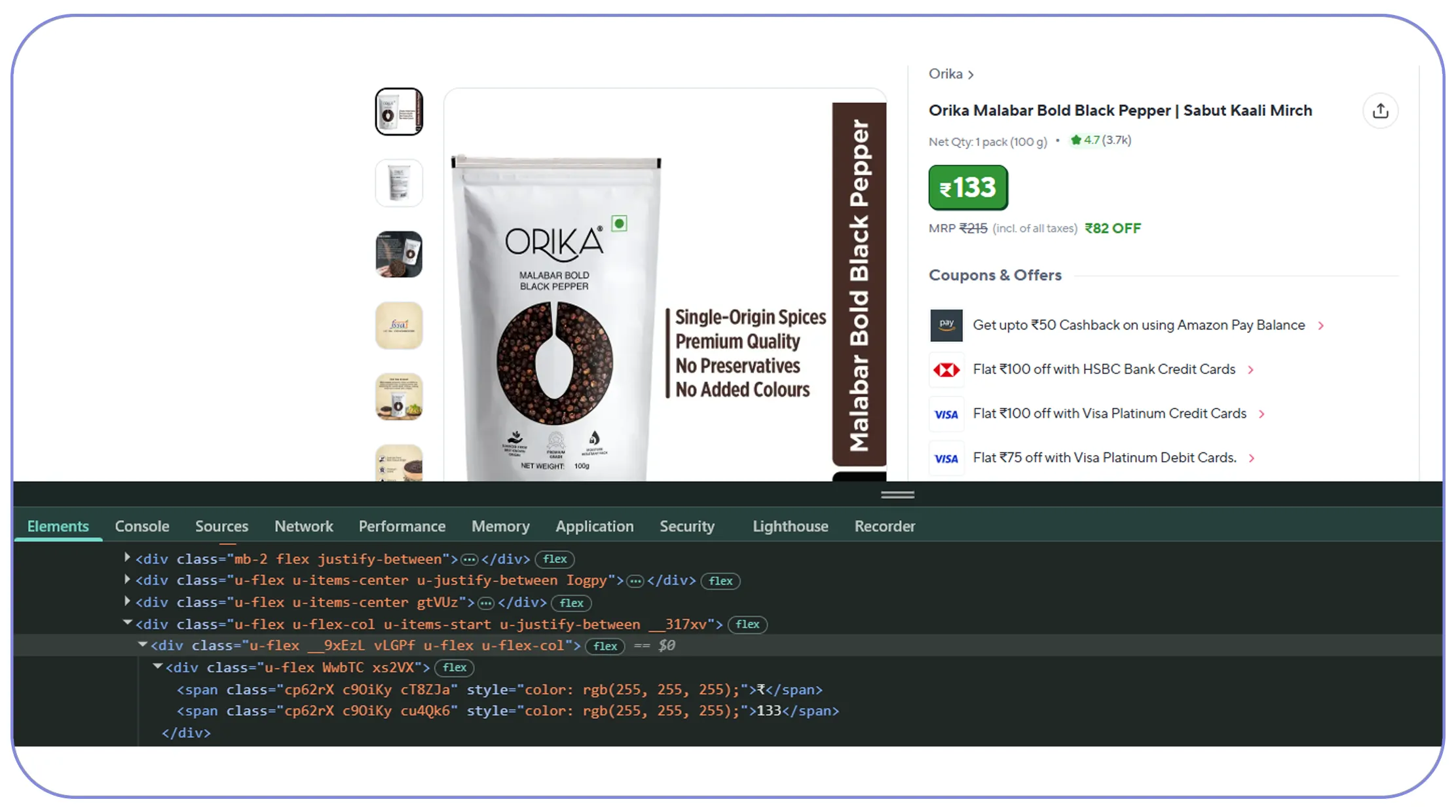This screenshot has width=1456, height=812.
Task: Collapse the WwbTC xs2VX div
Action: (157, 667)
